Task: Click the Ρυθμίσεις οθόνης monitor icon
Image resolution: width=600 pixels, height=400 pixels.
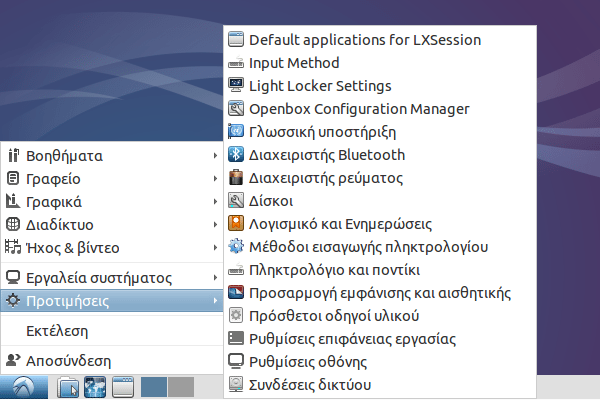Action: click(x=236, y=362)
